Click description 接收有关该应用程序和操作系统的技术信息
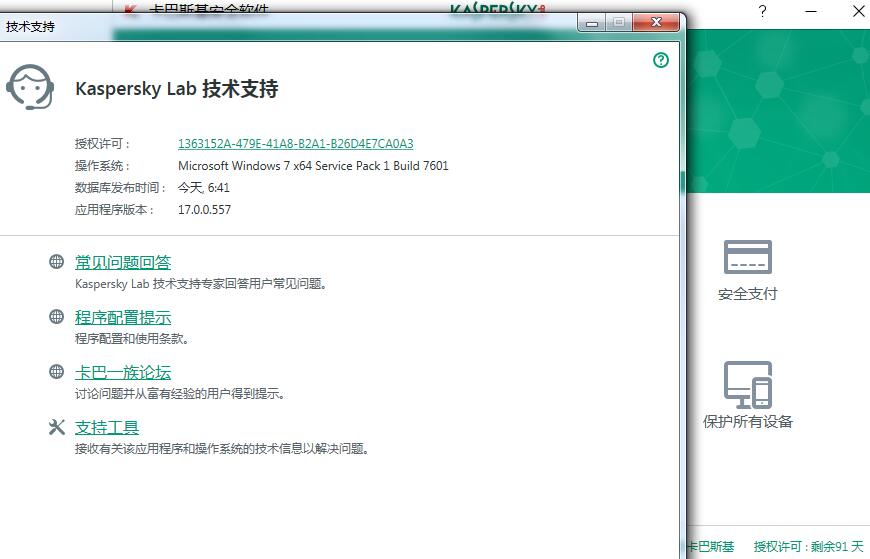The image size is (870, 559). click(222, 449)
